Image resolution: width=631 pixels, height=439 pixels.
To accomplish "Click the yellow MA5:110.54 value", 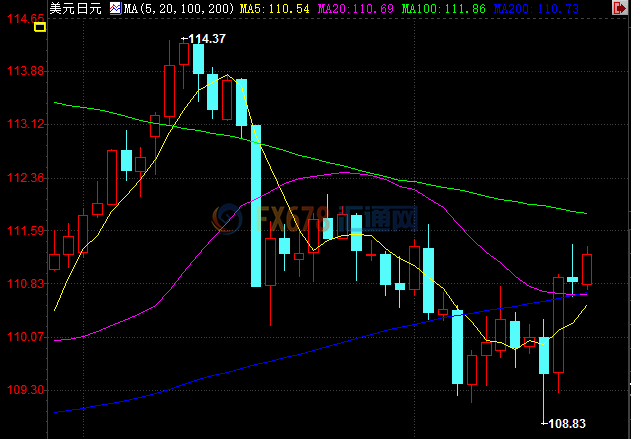I will tap(275, 8).
